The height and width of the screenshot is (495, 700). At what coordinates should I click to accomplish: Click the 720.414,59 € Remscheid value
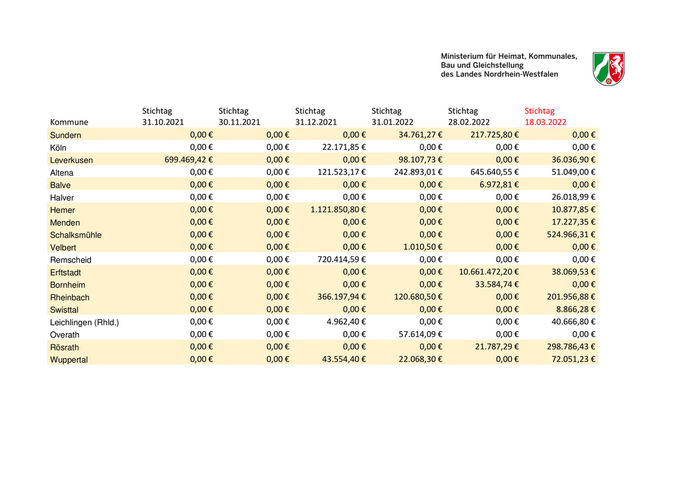[x=335, y=258]
